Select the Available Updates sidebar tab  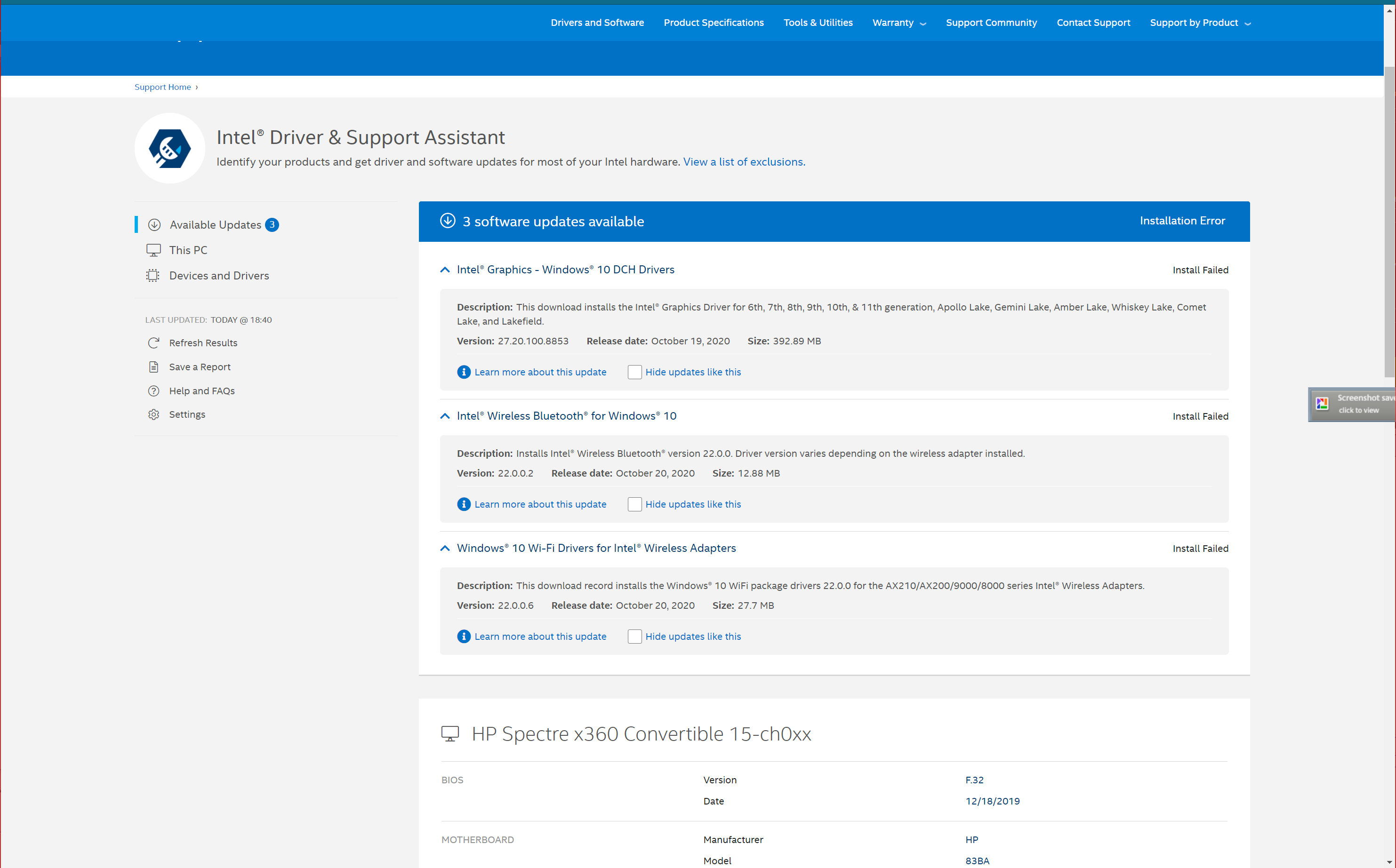click(216, 225)
